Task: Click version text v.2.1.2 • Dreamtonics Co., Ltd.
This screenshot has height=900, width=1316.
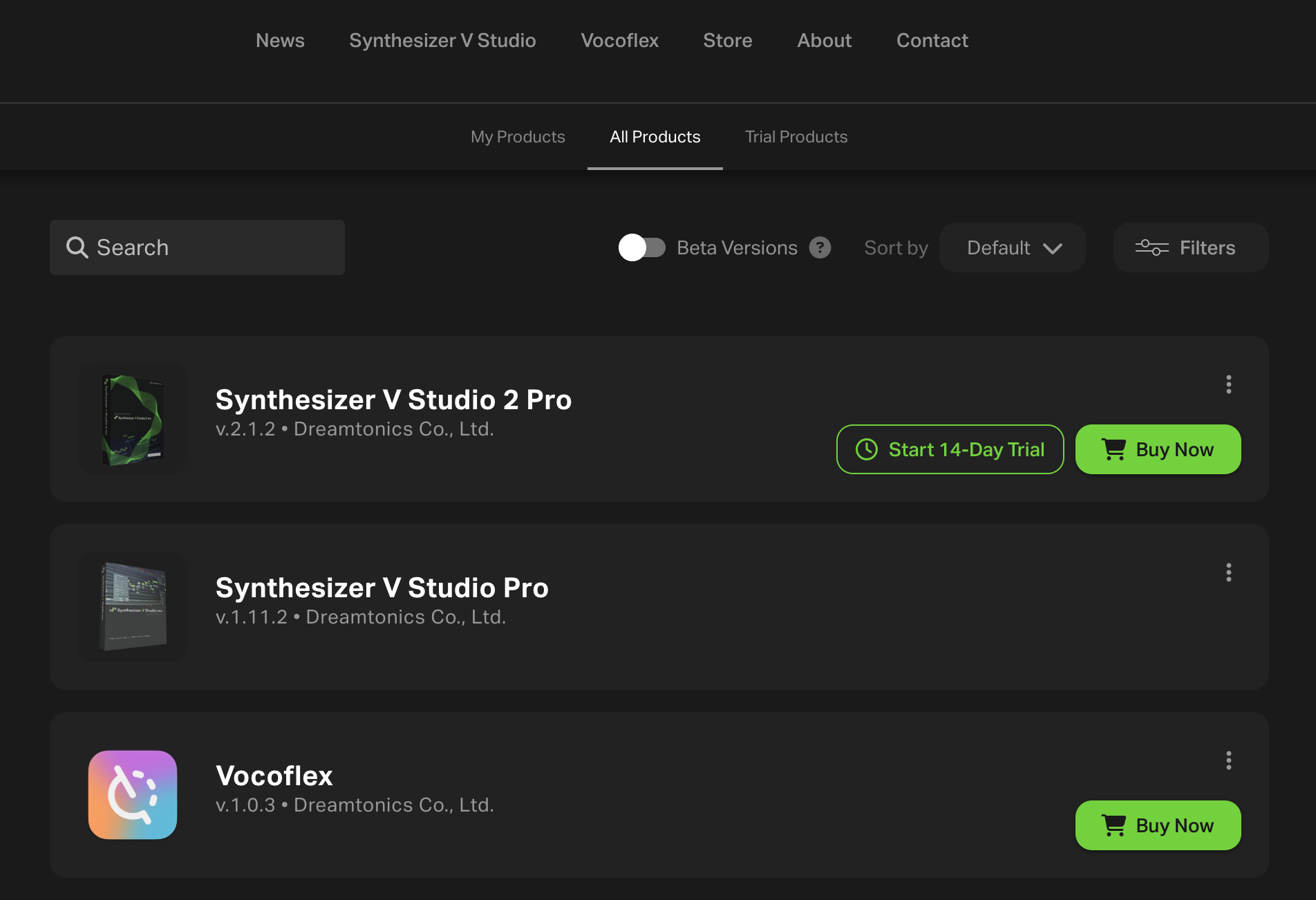Action: click(x=355, y=429)
